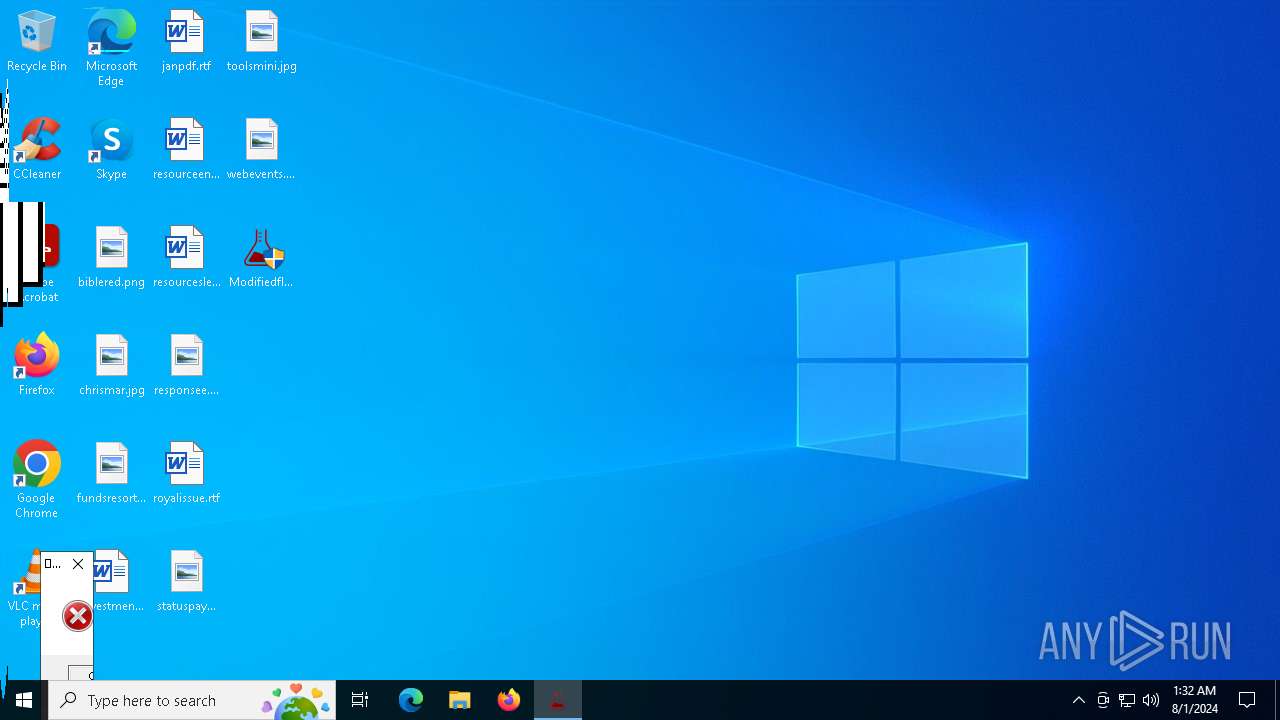Click the Meet Now tray icon
Screen dimensions: 1280x720
(x=1103, y=700)
